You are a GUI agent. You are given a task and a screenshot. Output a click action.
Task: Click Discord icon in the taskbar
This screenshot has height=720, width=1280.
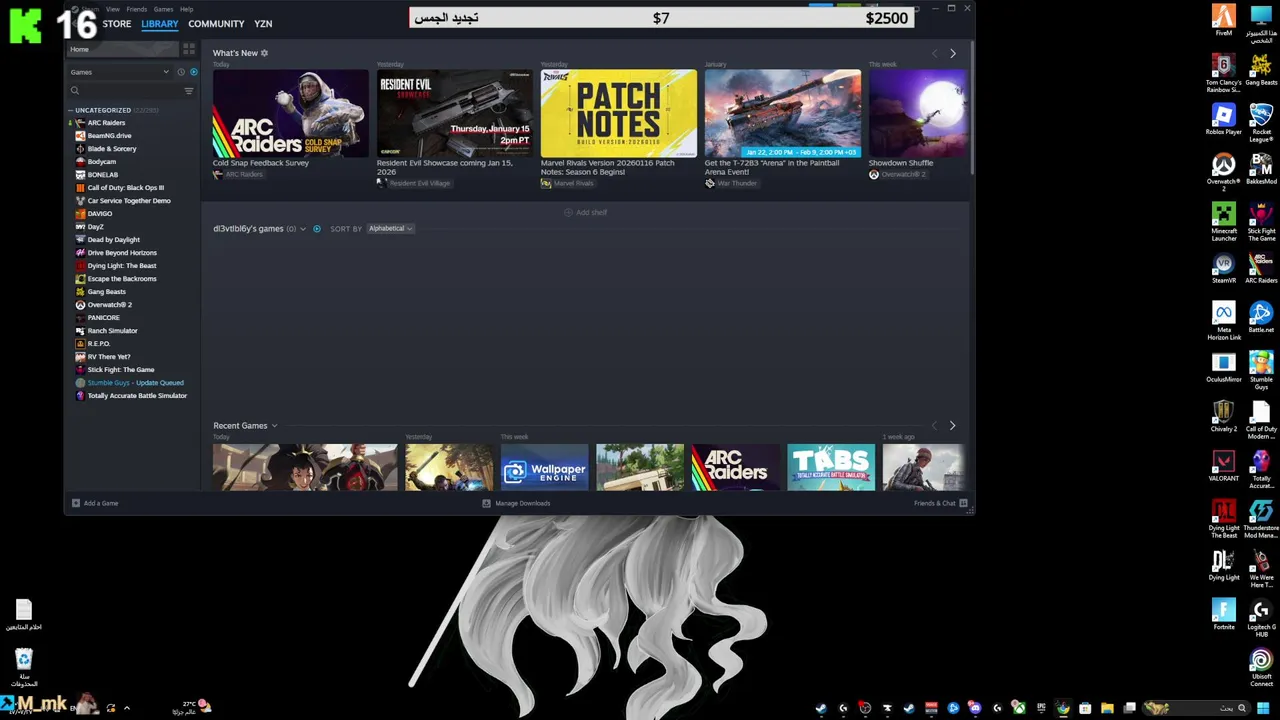click(975, 708)
